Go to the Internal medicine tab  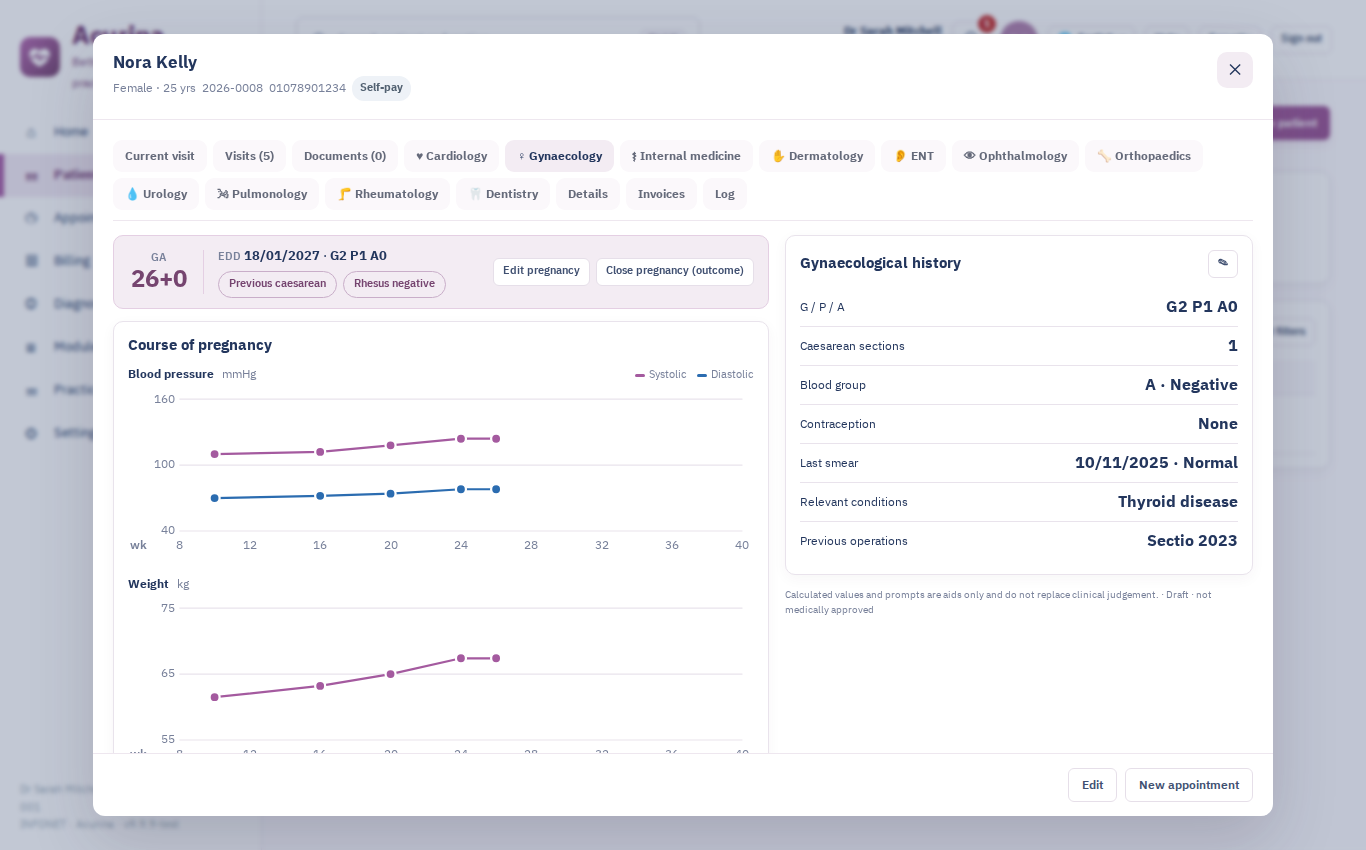pos(686,156)
